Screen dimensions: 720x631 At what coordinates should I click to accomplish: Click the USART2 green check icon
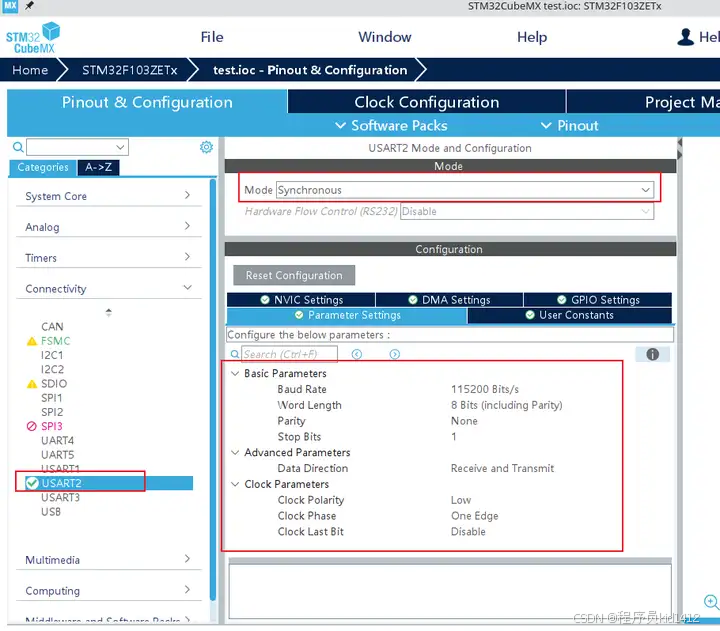click(32, 483)
